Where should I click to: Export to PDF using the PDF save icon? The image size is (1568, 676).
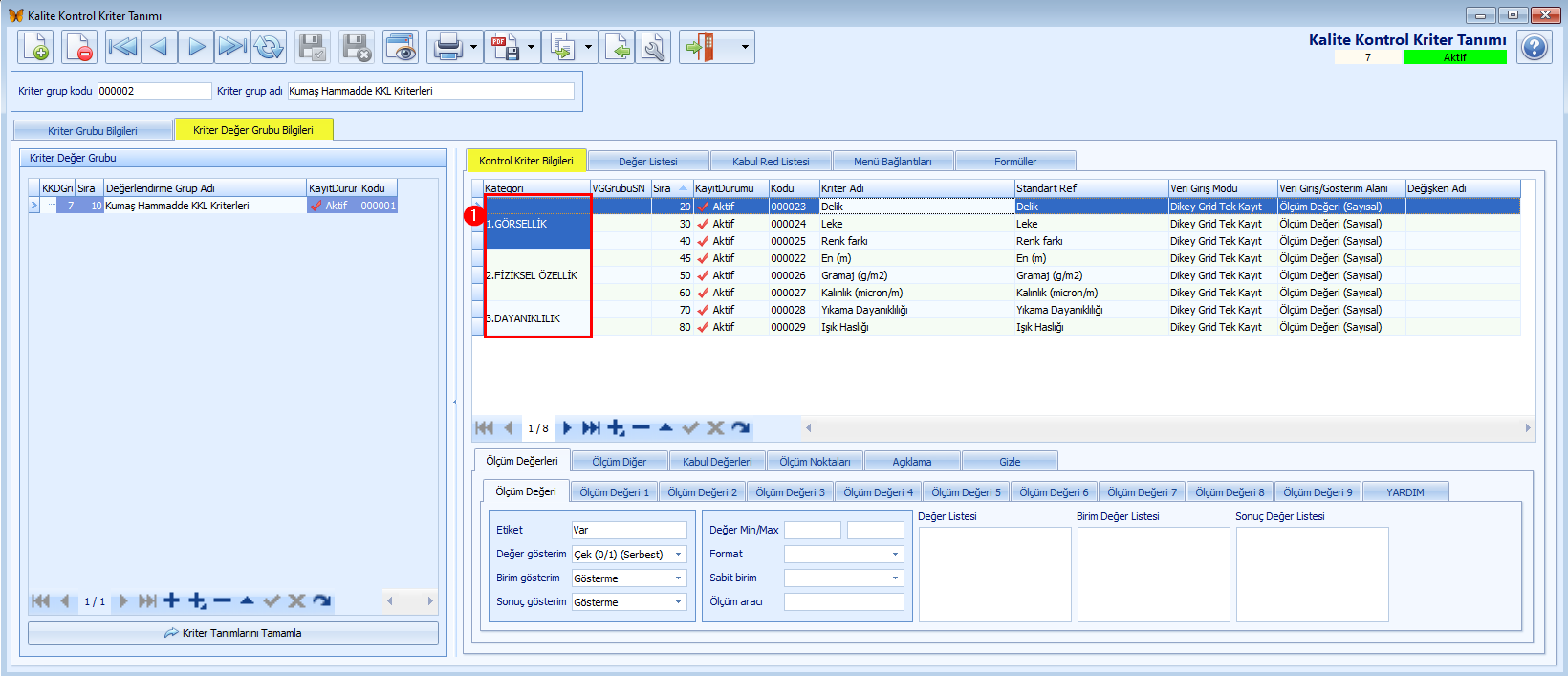coord(505,47)
